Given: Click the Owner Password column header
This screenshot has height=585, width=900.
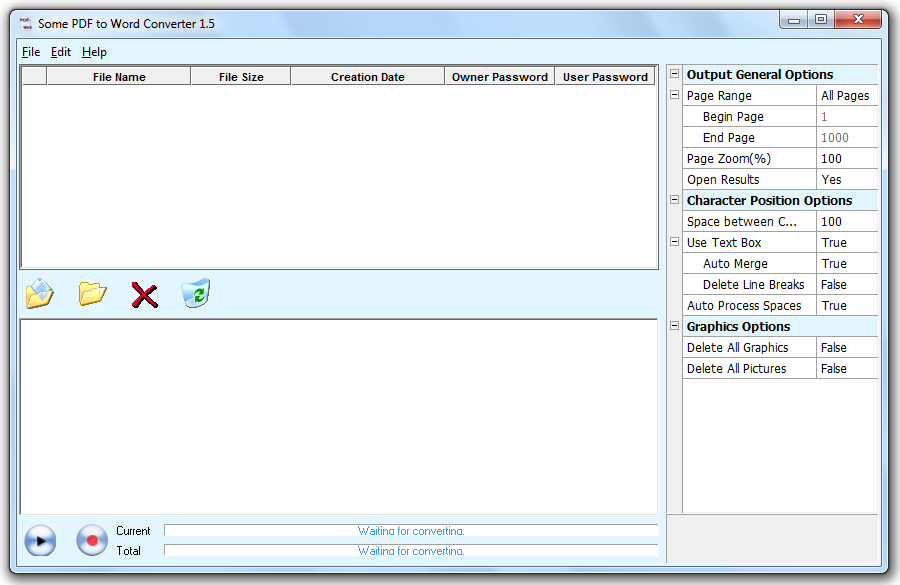Looking at the screenshot, I should (500, 76).
